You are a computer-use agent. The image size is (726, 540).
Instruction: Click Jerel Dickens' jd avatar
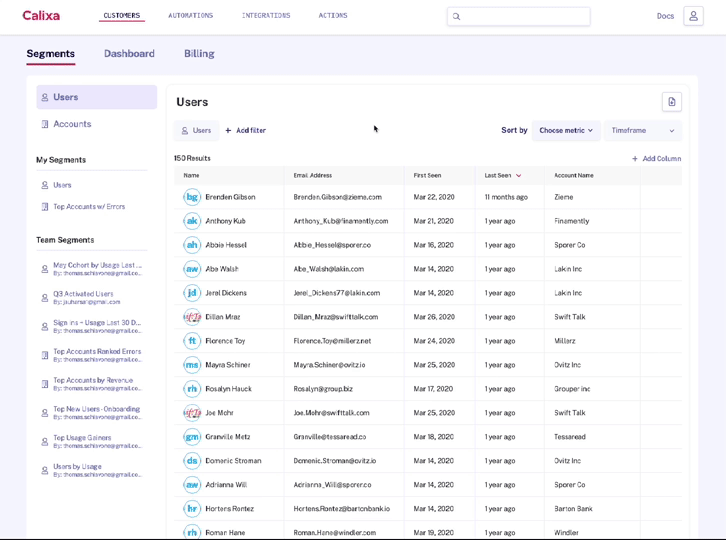click(x=192, y=293)
